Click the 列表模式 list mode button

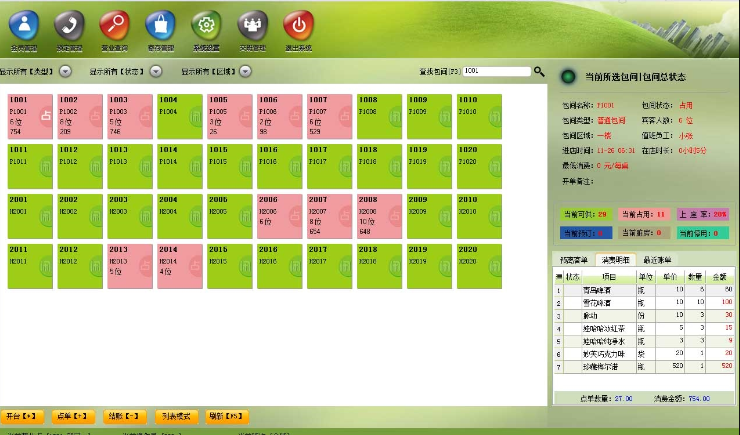click(176, 416)
